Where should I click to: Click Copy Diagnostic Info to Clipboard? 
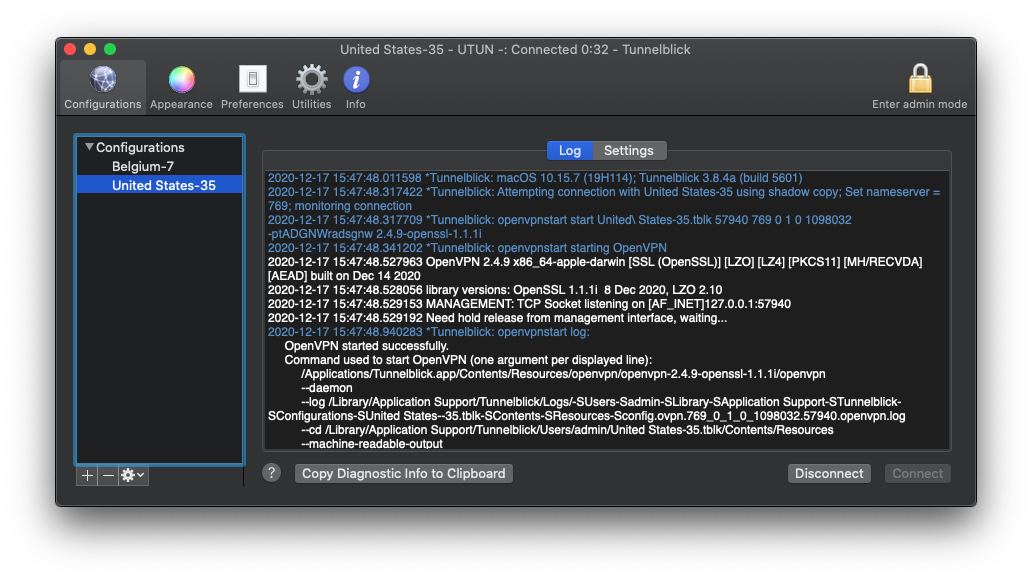[403, 473]
